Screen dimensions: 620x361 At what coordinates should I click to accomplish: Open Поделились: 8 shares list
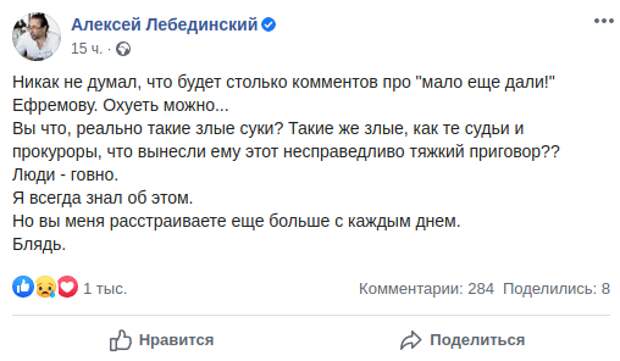pos(556,289)
